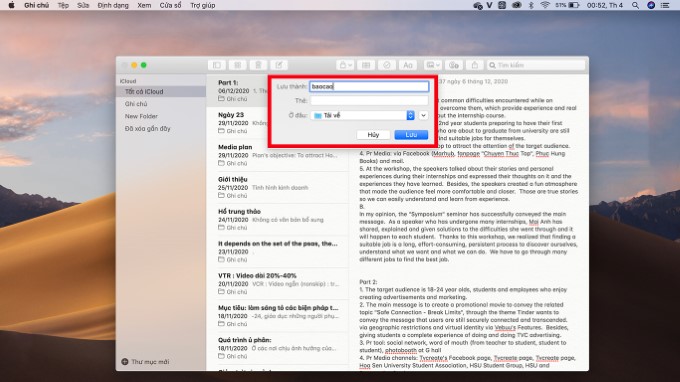Add a checklist with checkmark icon
680x382 pixels.
point(386,65)
